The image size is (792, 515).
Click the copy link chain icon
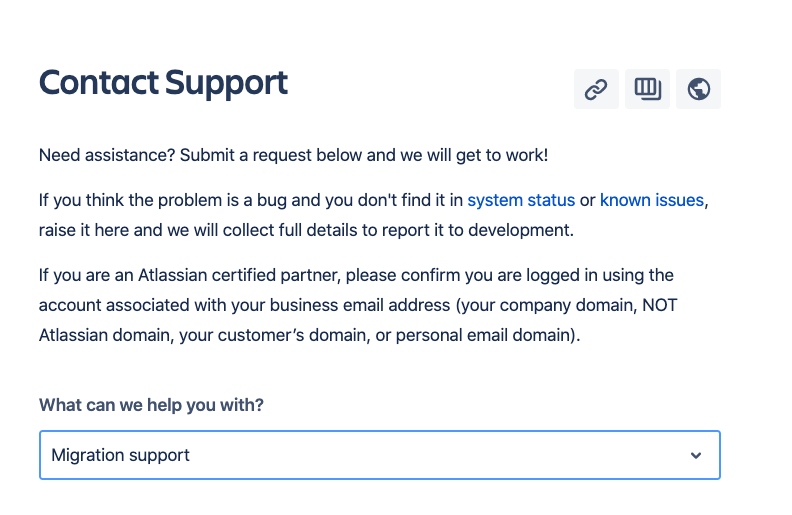point(596,89)
